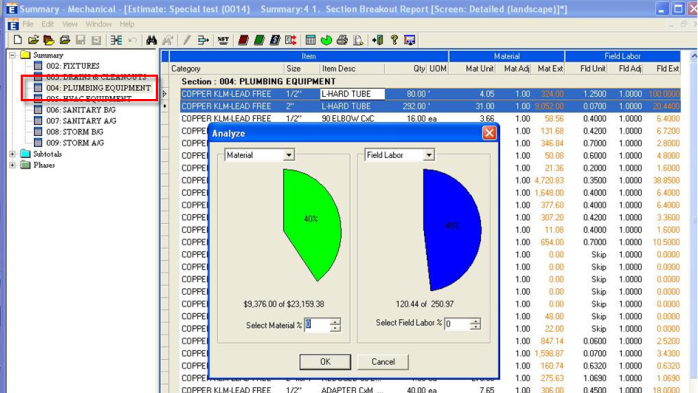Click the printer icon in the toolbar
The width and height of the screenshot is (698, 393).
(342, 40)
